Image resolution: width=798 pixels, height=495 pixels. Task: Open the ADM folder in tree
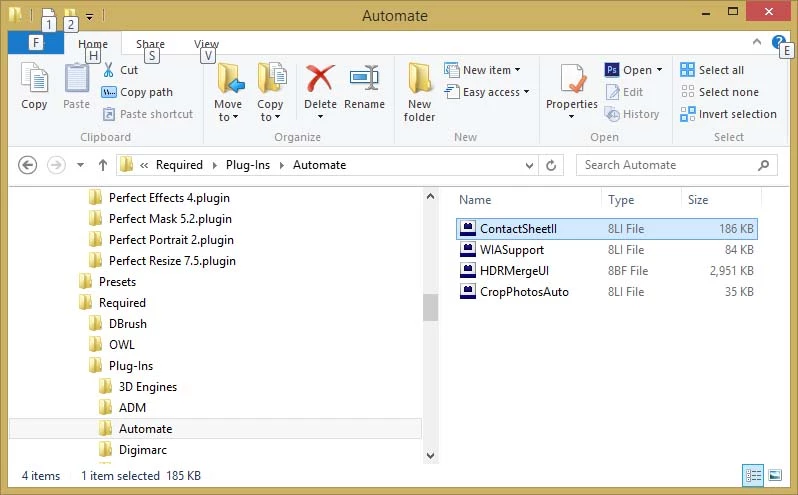point(132,407)
